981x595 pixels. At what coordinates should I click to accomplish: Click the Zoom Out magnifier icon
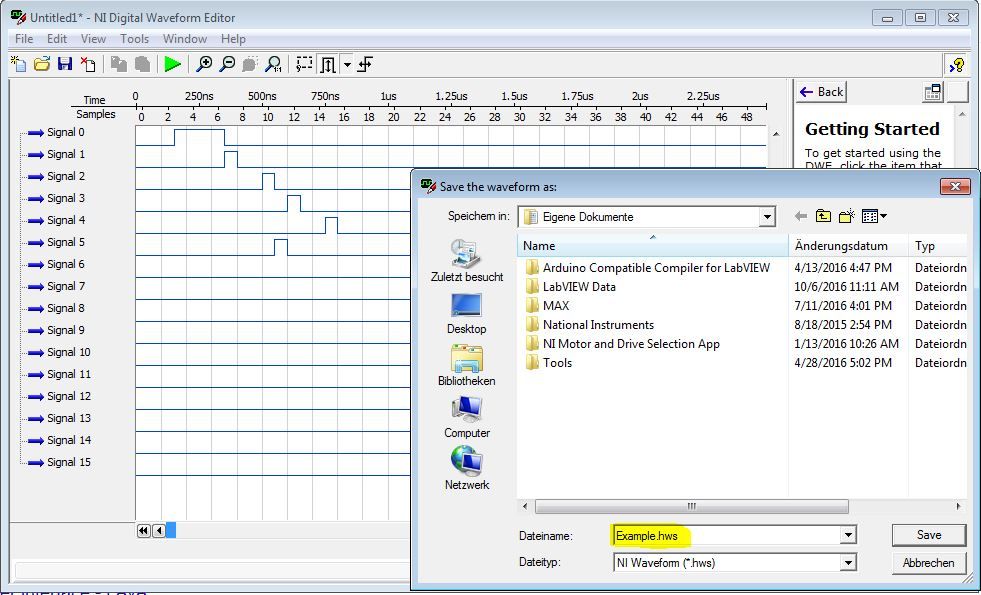227,64
